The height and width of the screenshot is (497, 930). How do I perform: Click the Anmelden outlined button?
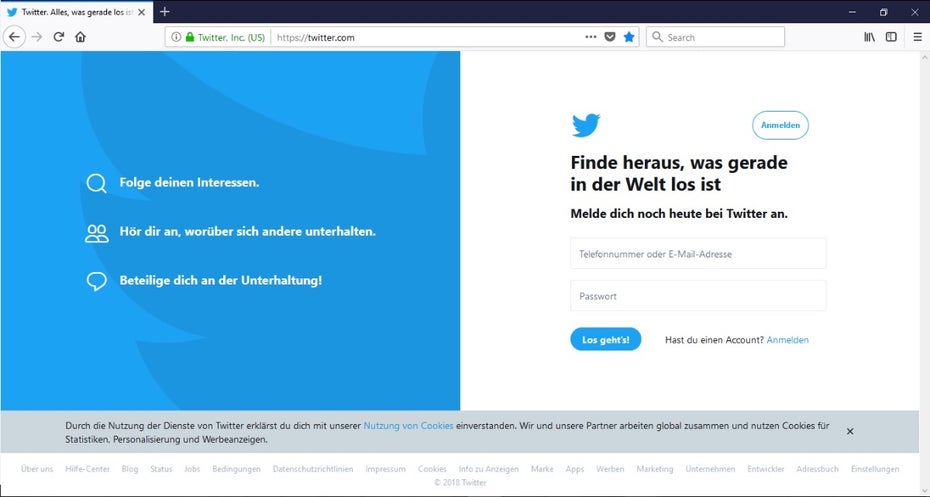tap(780, 125)
